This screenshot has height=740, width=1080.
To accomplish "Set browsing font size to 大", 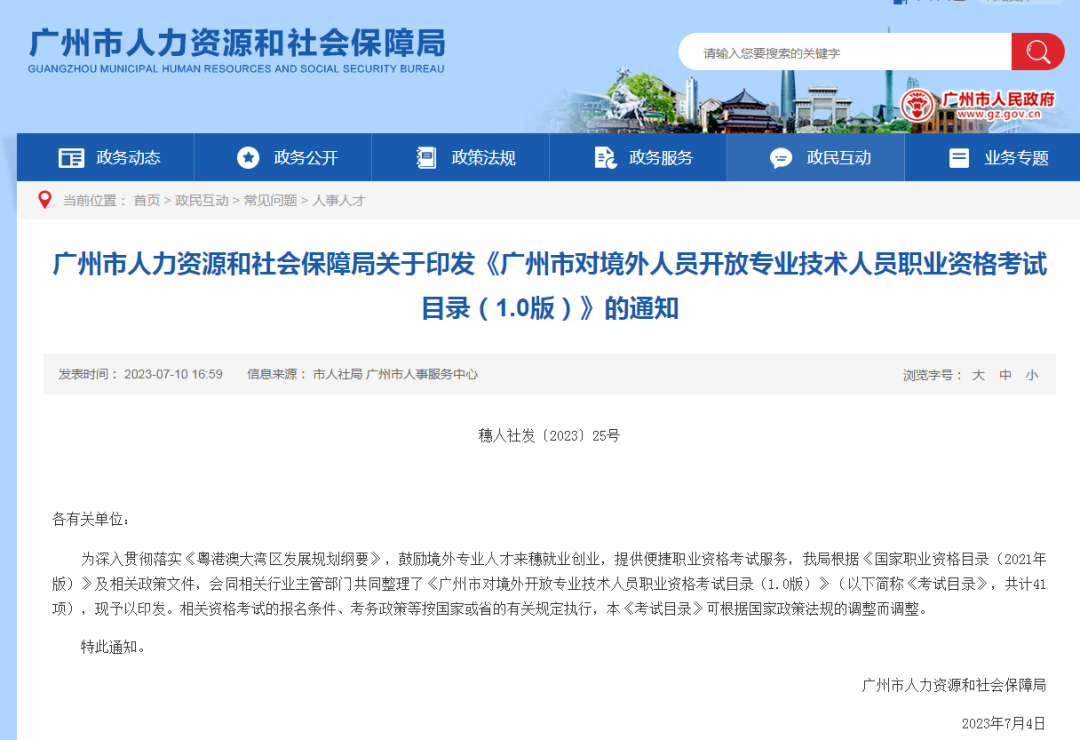I will pos(978,375).
